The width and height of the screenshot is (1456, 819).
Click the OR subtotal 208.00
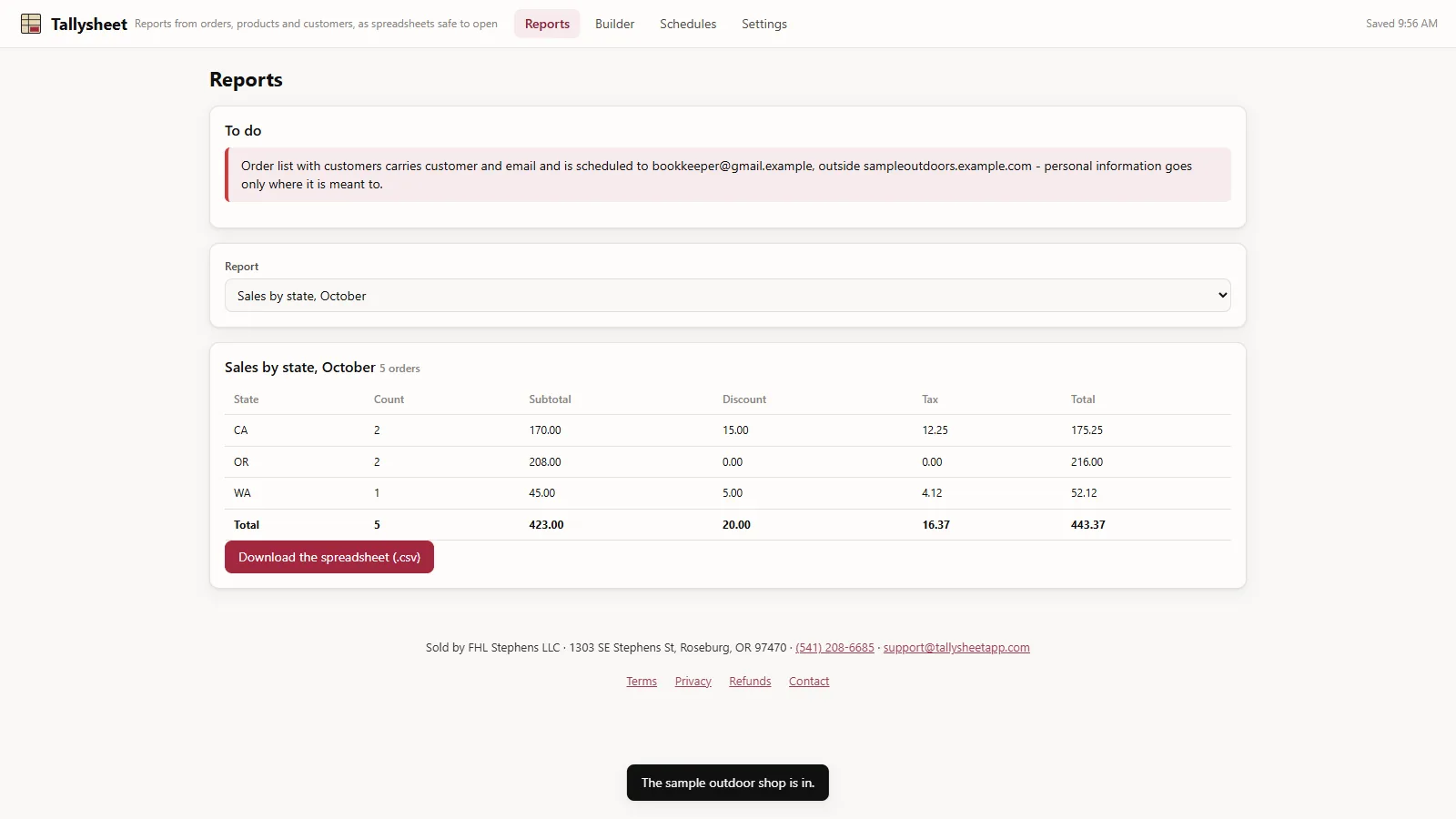pos(545,462)
